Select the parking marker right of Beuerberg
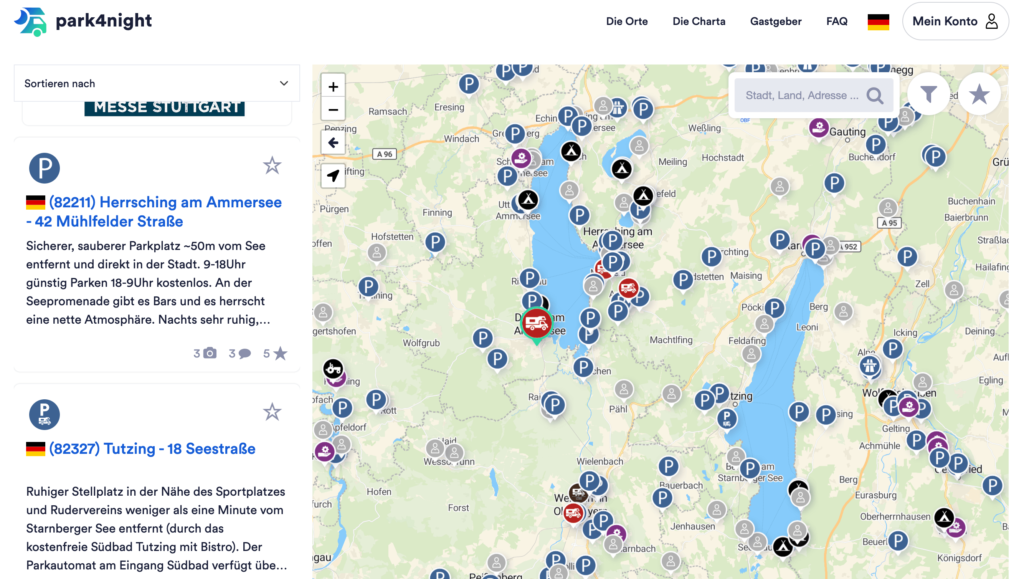Screen dimensions: 1024x579 (x=898, y=540)
